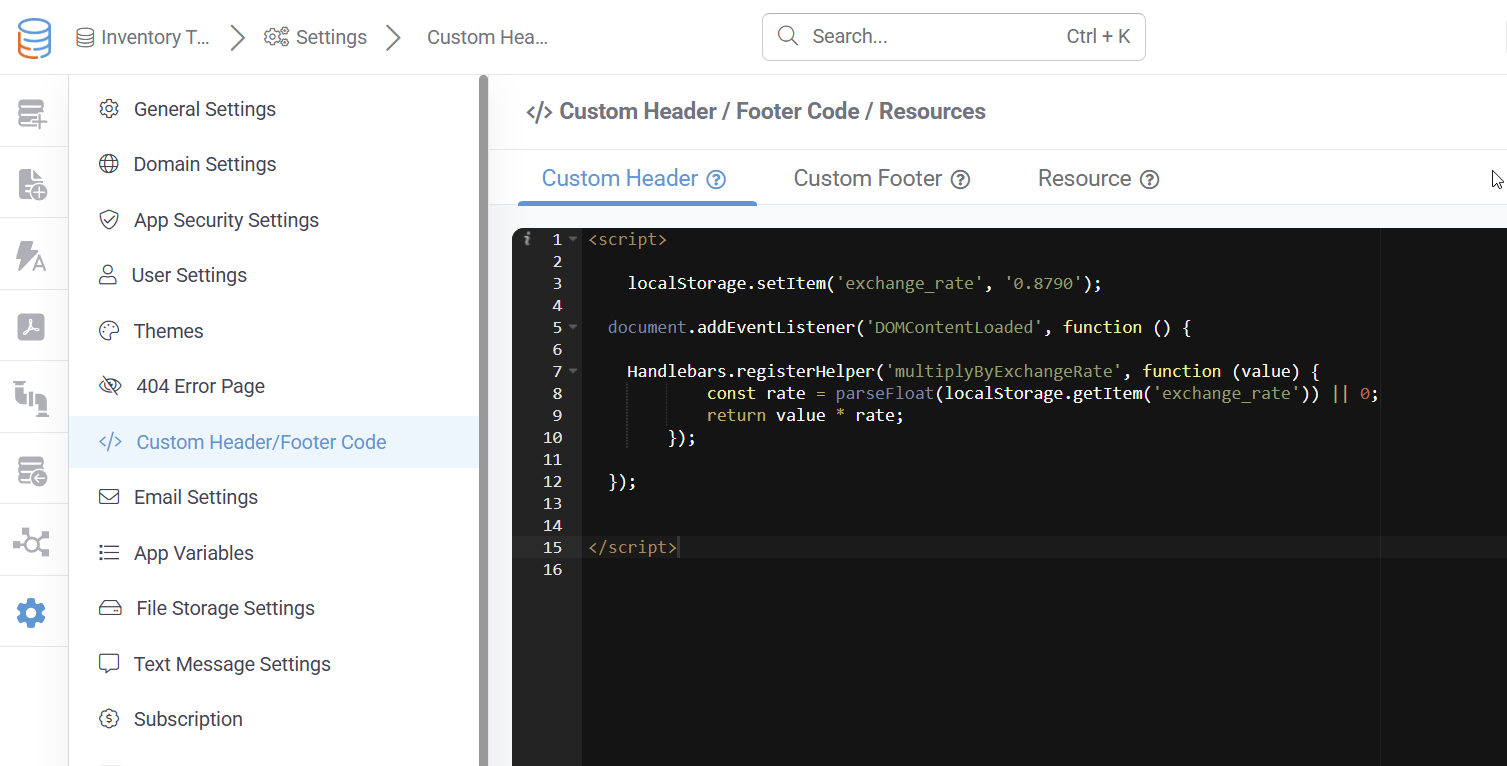Click the Text Message chat bubble icon
Screen dimensions: 1507x766
pos(109,664)
